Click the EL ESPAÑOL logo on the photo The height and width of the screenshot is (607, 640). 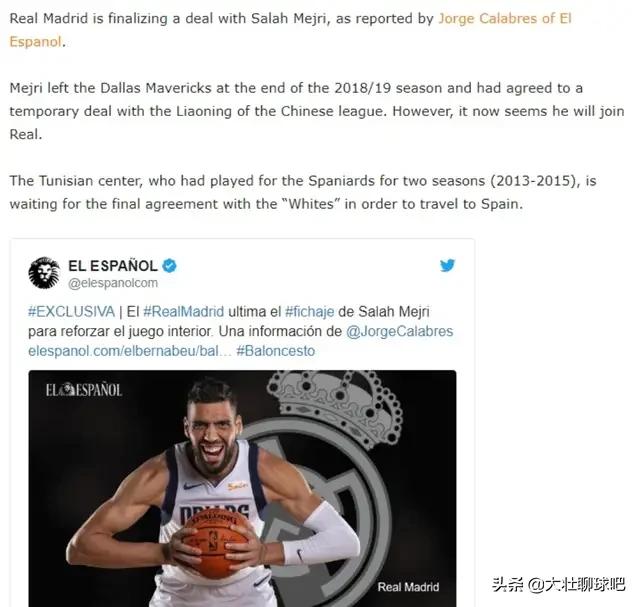pos(84,390)
